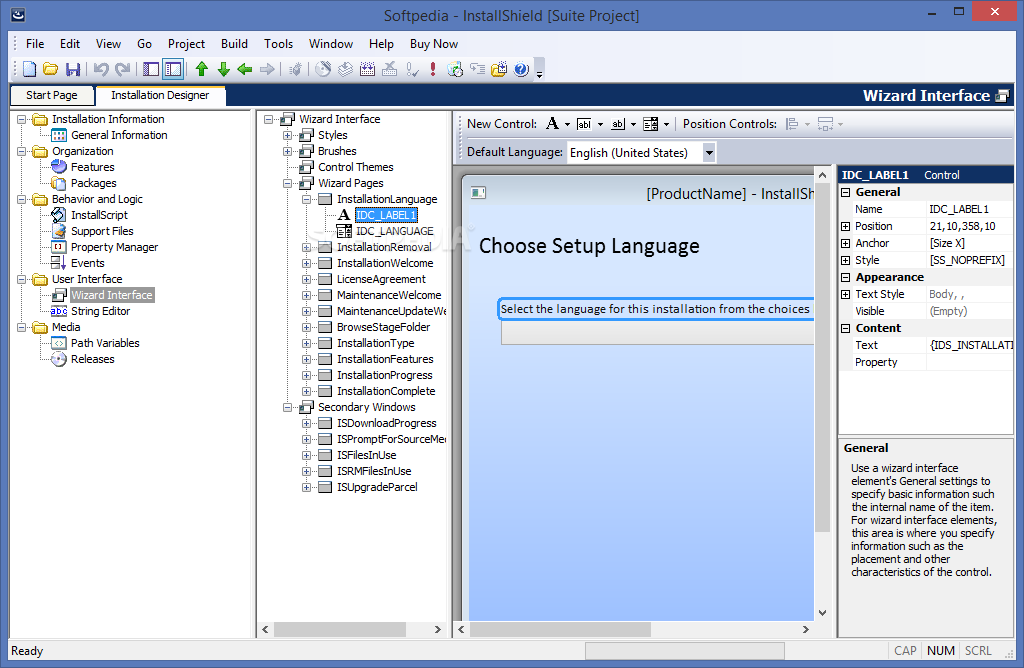Collapse the Appearance section in properties

click(846, 277)
